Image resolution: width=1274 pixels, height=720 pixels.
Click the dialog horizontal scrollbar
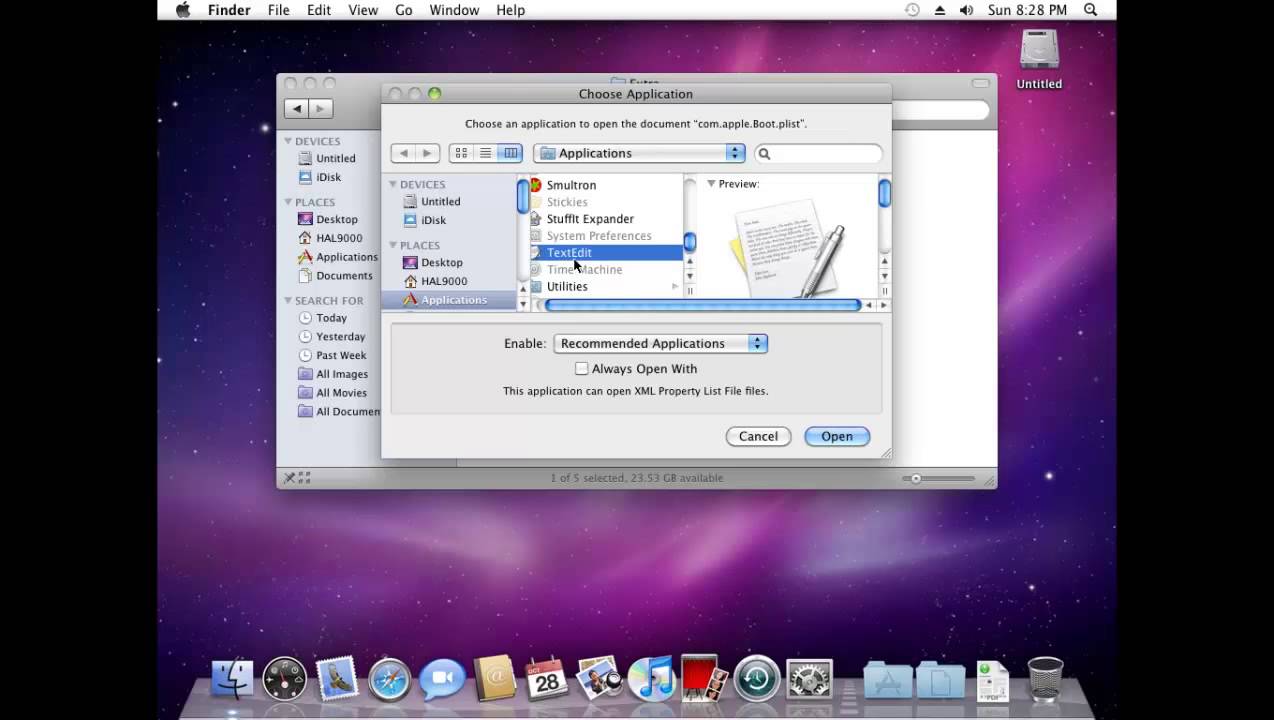(x=703, y=305)
